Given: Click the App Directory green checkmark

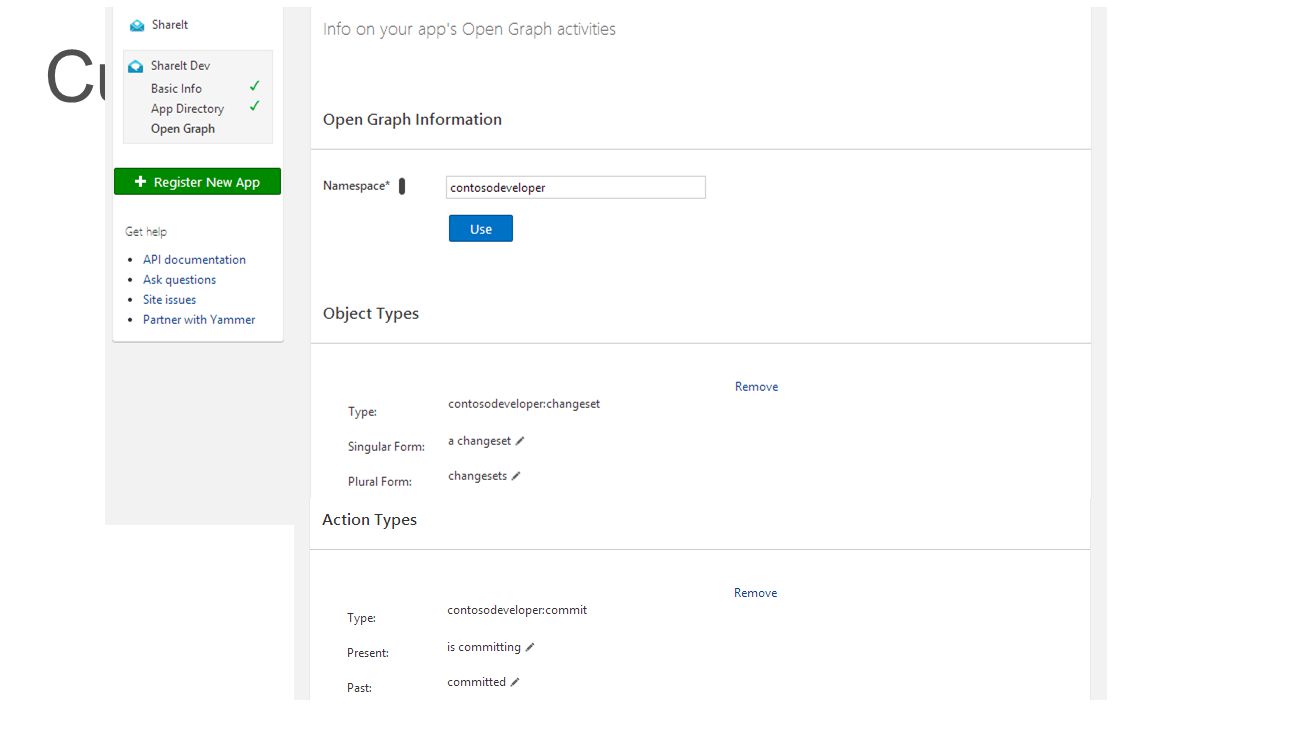Looking at the screenshot, I should (254, 107).
